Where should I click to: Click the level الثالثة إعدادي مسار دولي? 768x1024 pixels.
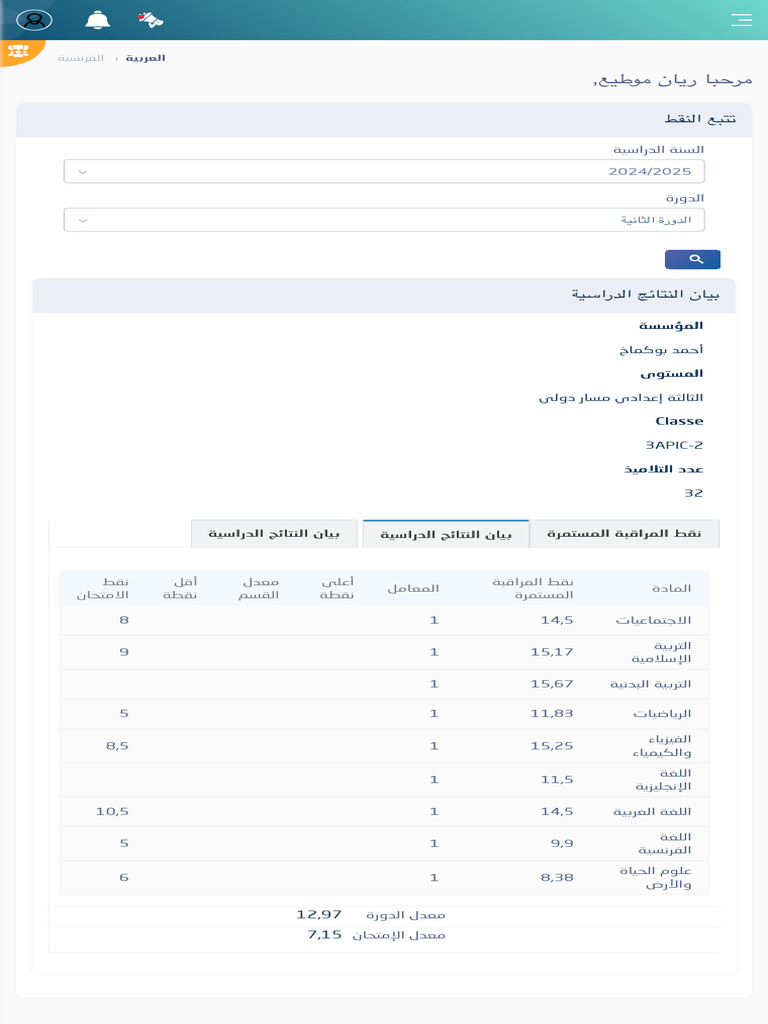coord(621,398)
